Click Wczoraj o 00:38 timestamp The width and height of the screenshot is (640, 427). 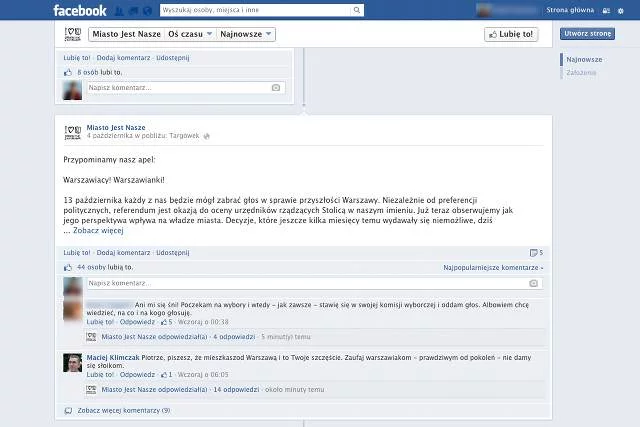pyautogui.click(x=203, y=322)
